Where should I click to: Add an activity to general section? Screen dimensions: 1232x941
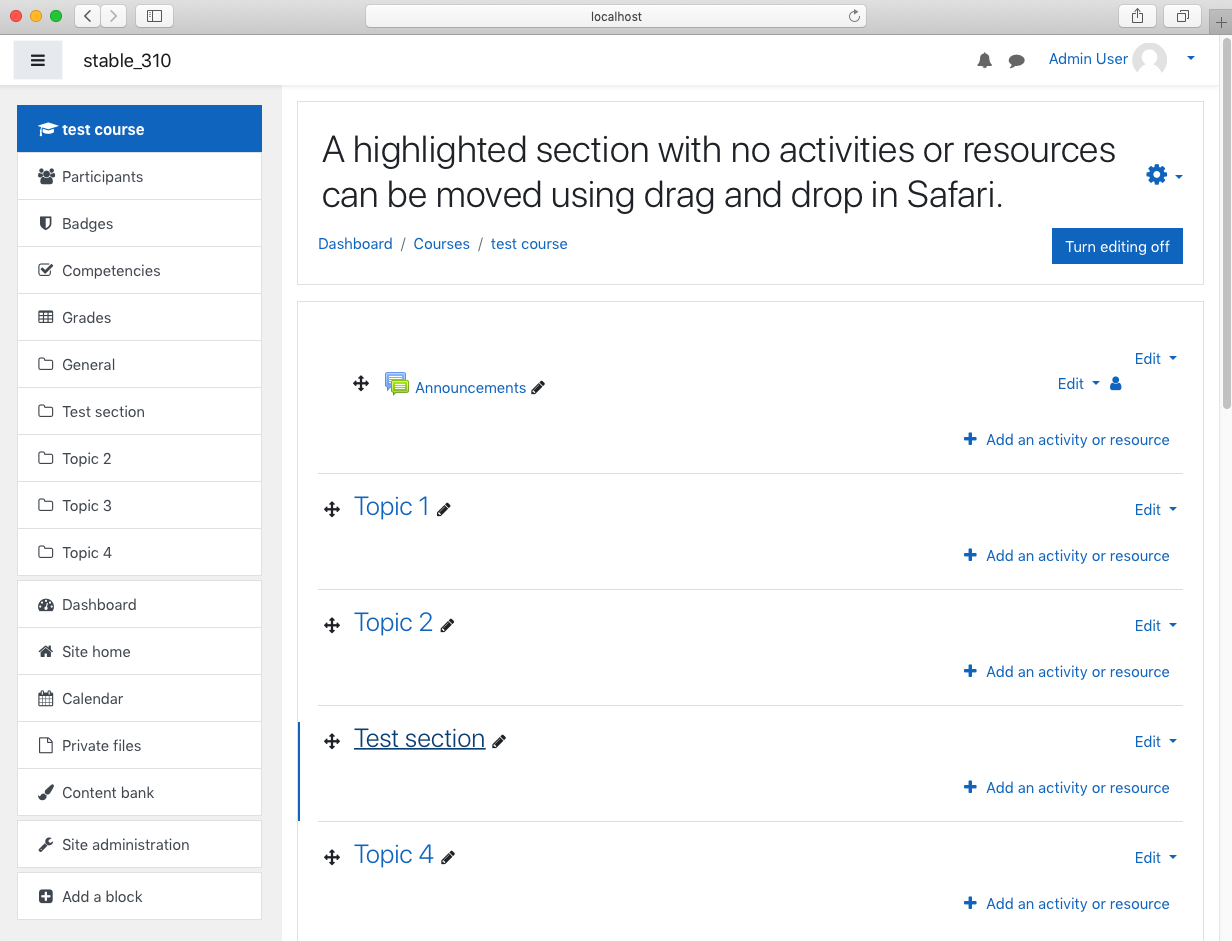[1066, 440]
